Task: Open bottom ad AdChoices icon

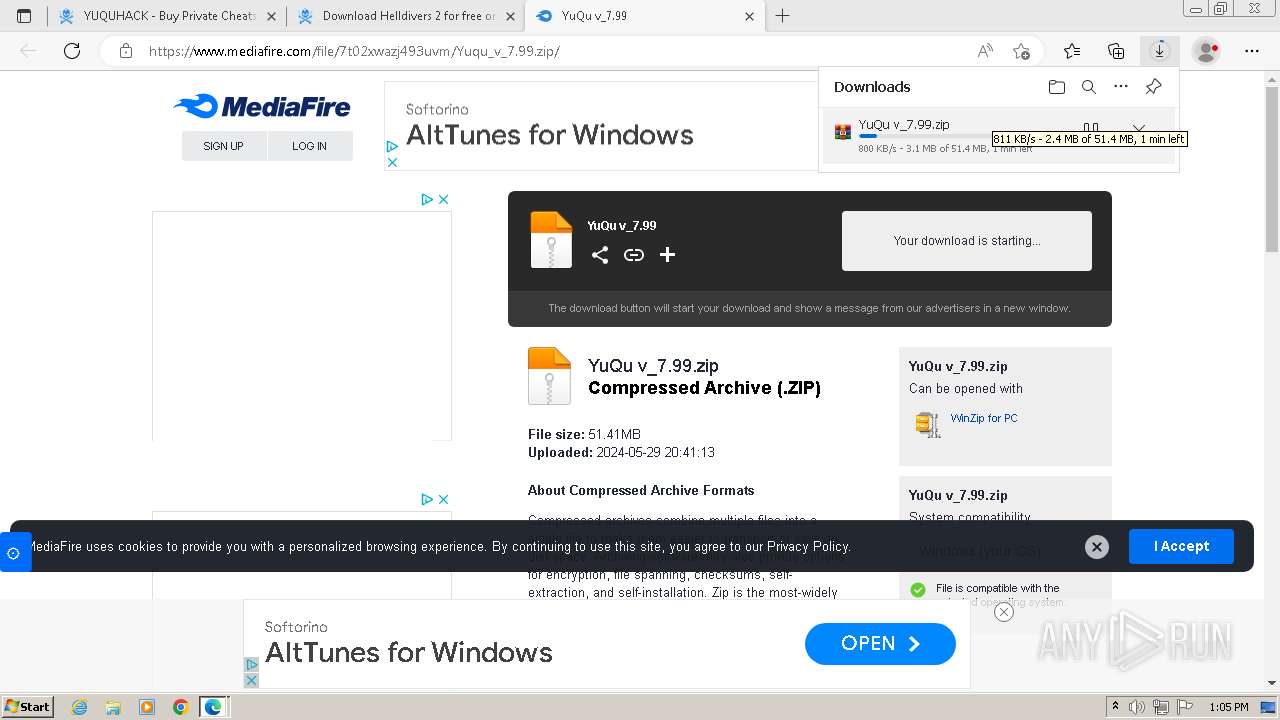Action: [252, 665]
